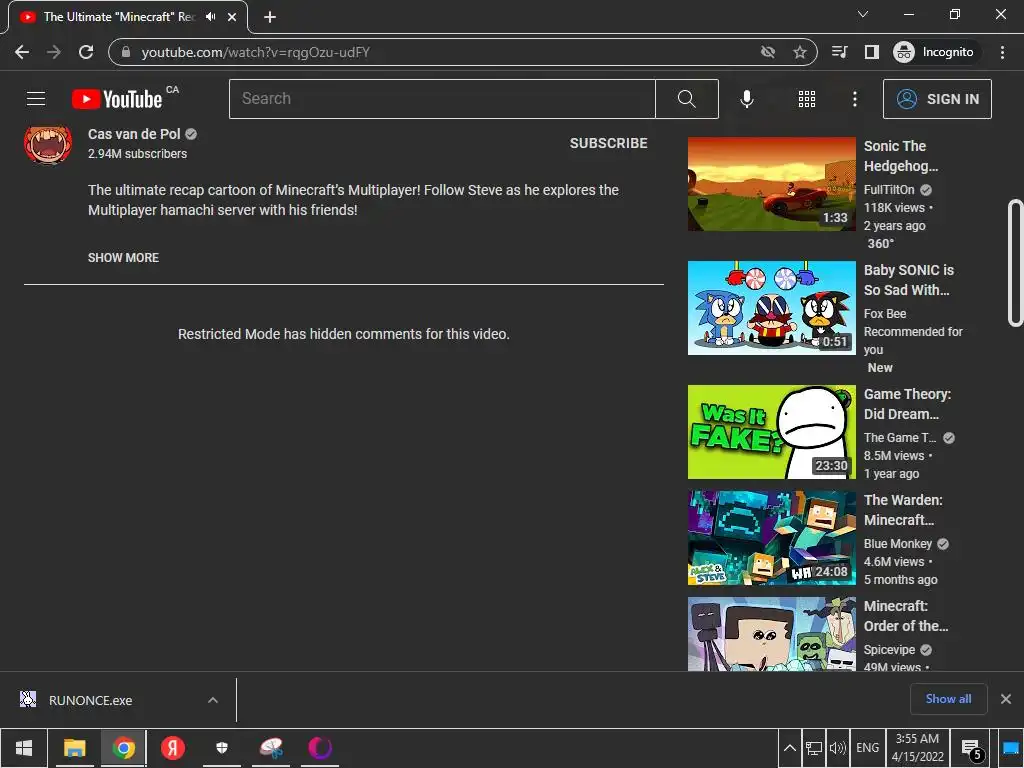Reload the page with refresh icon
Image resolution: width=1024 pixels, height=768 pixels.
point(86,52)
